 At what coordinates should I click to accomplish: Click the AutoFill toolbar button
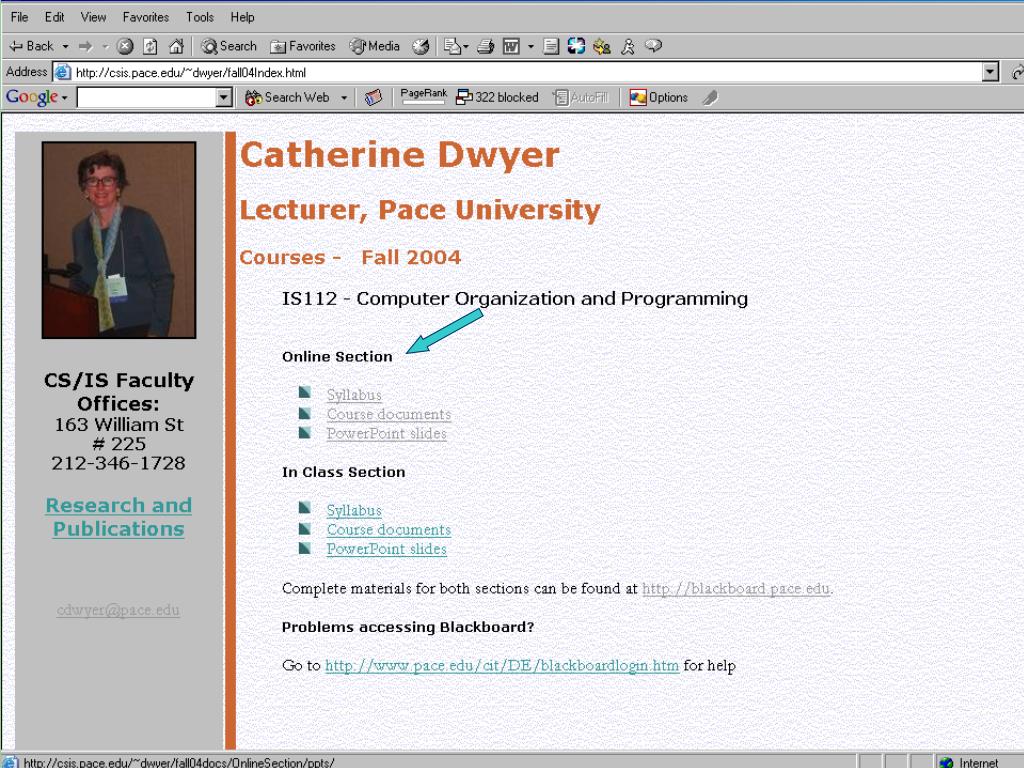pyautogui.click(x=581, y=97)
